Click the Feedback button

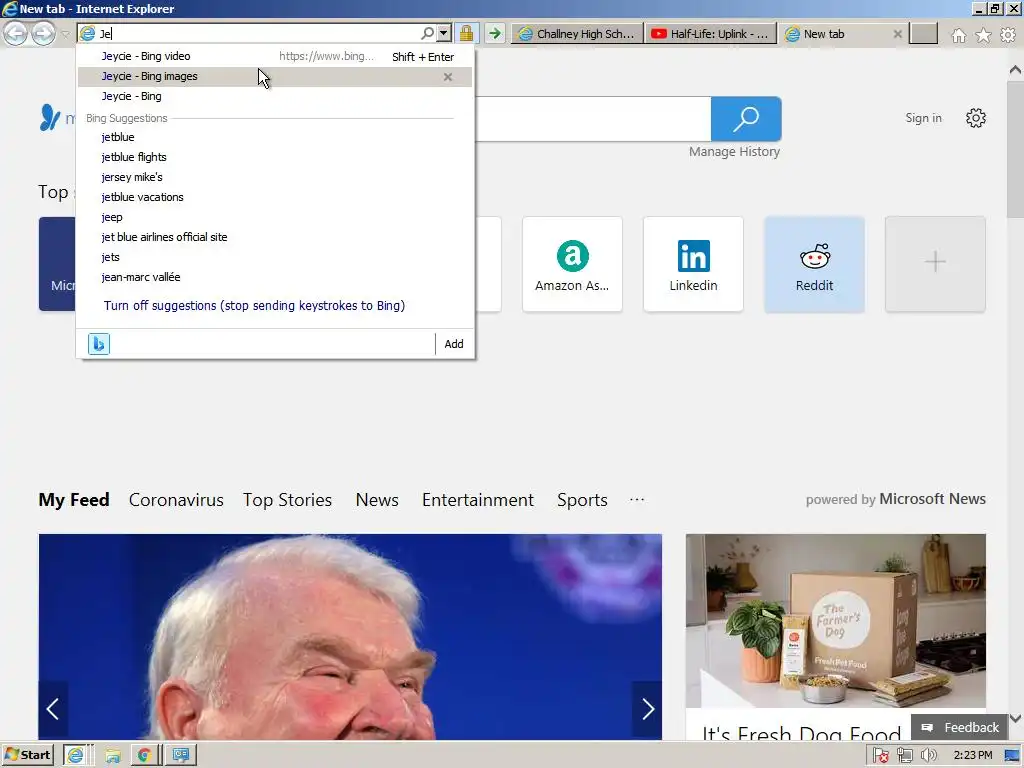pos(959,728)
